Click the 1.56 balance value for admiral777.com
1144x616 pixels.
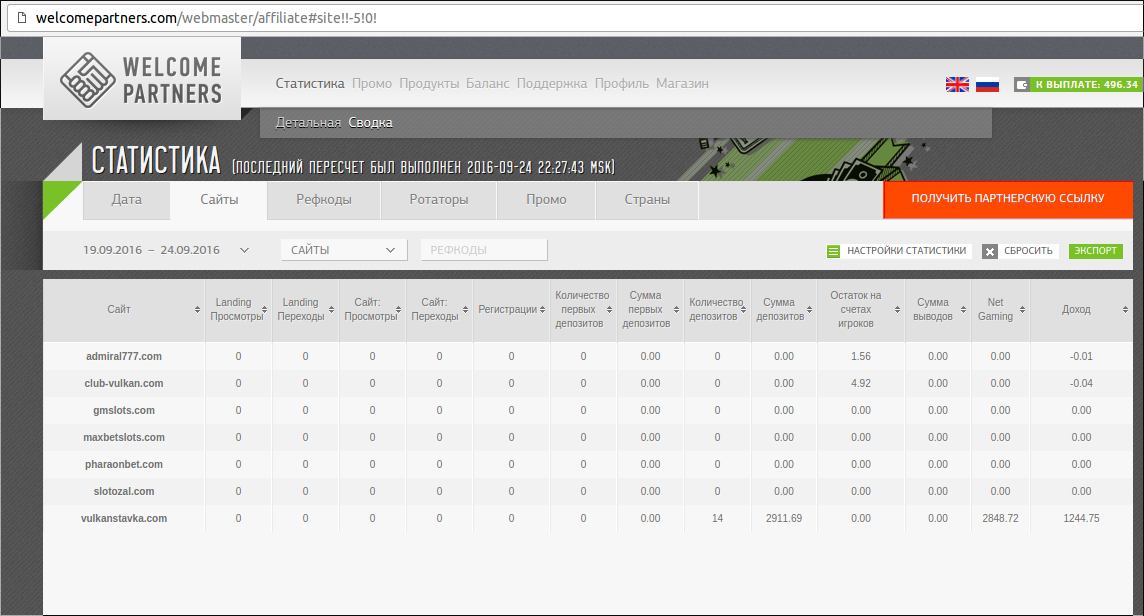point(861,356)
